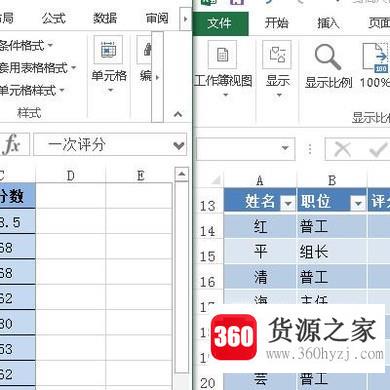
Task: Click the cell showing 53 in left window
Action: coord(17,349)
